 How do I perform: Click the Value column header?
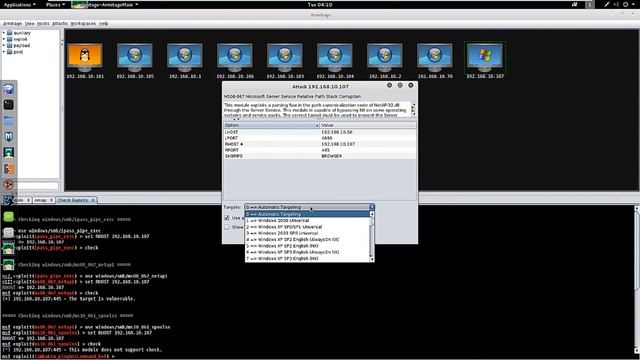pyautogui.click(x=368, y=125)
